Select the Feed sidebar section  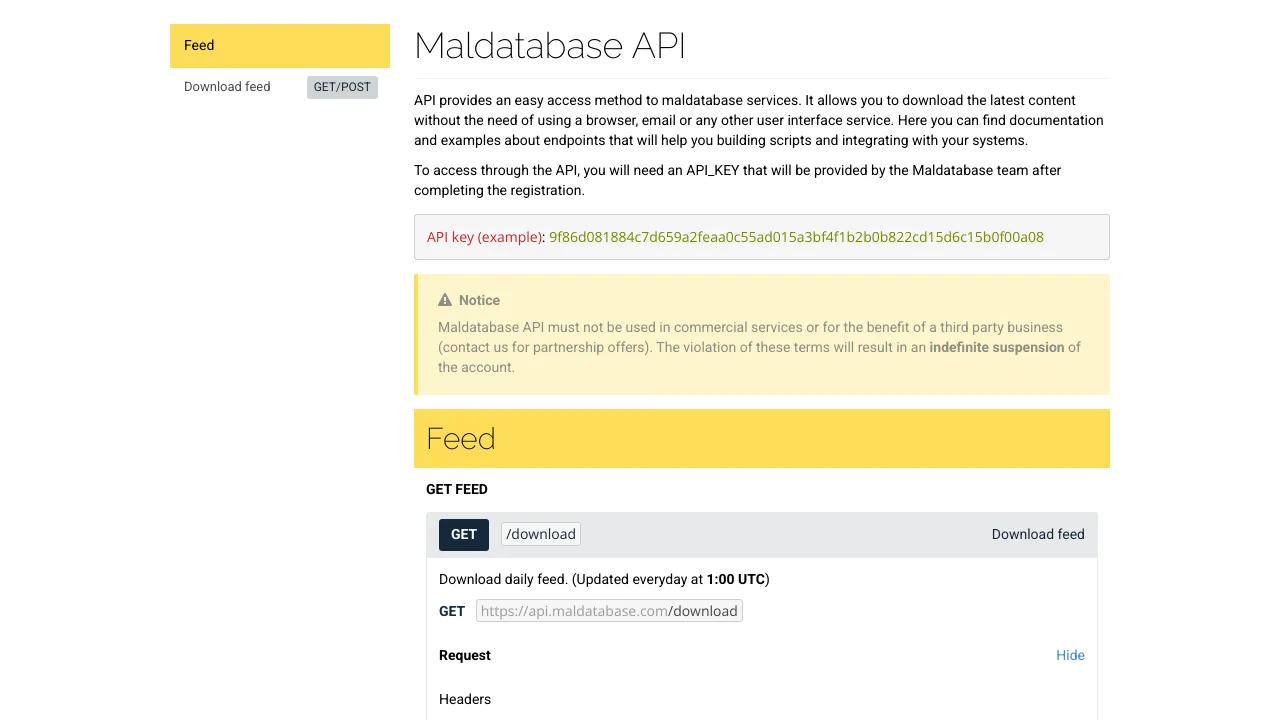(x=280, y=46)
